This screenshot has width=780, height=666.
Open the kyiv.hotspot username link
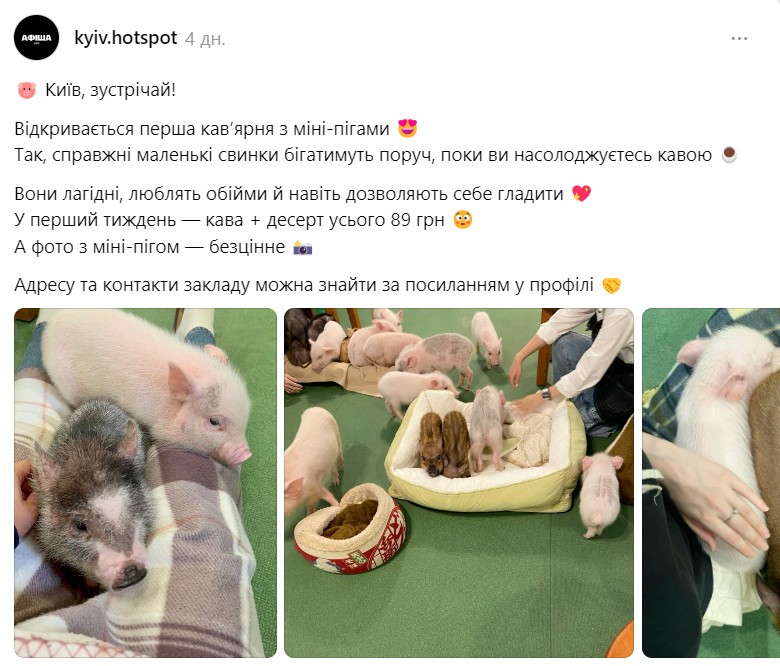tap(125, 38)
